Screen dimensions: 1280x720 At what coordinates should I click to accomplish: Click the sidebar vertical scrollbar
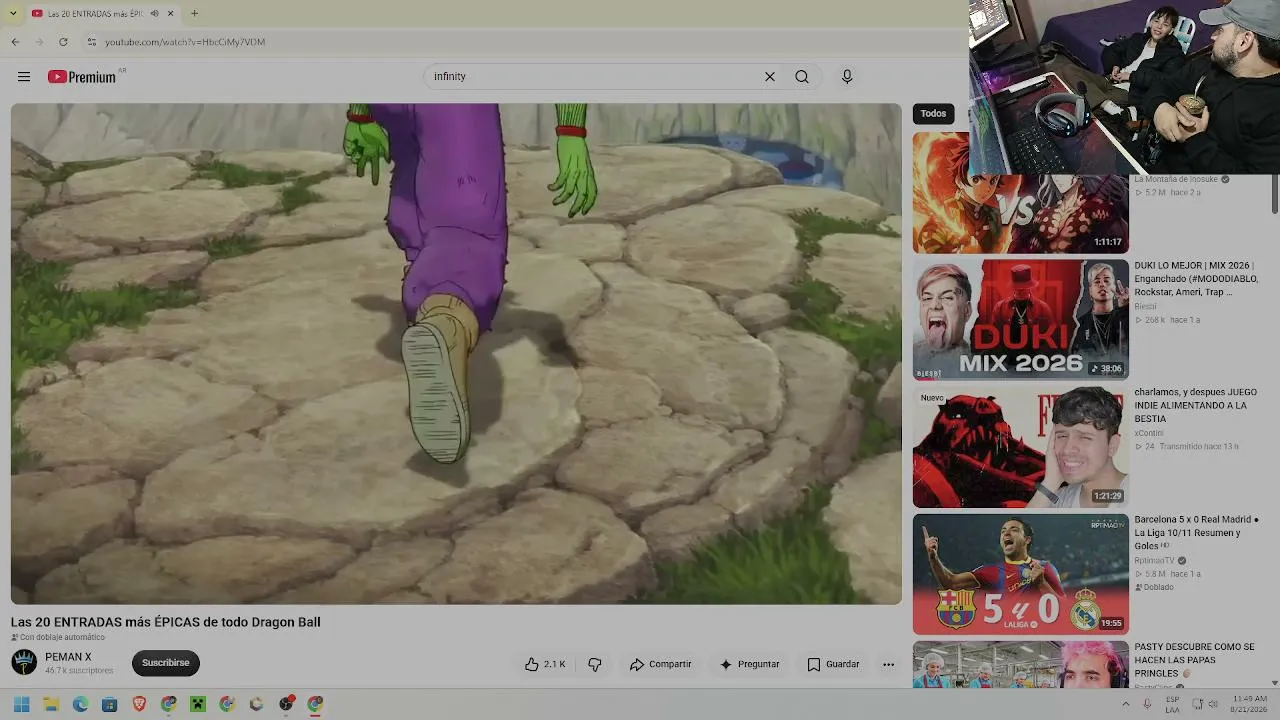point(1275,194)
